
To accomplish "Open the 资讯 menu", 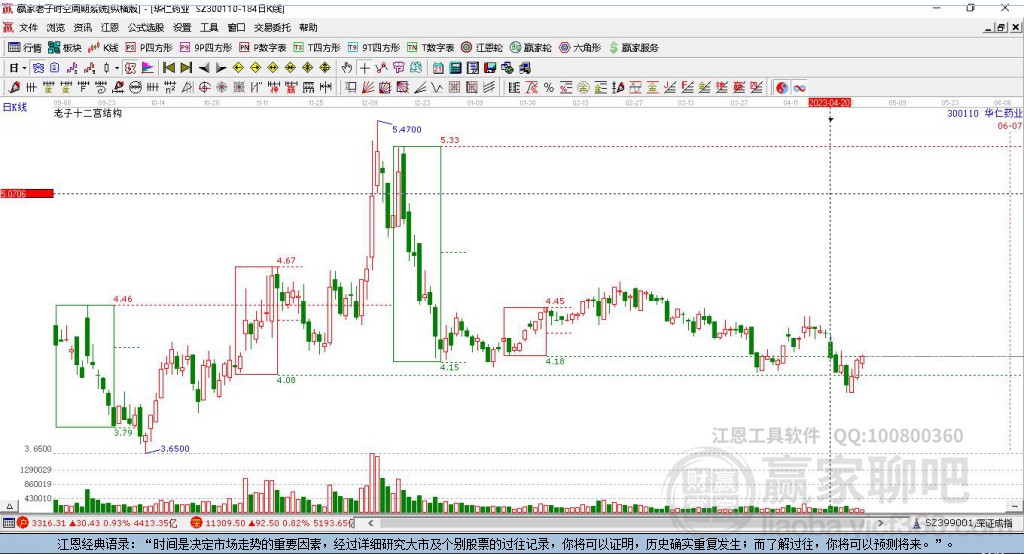I will point(83,27).
